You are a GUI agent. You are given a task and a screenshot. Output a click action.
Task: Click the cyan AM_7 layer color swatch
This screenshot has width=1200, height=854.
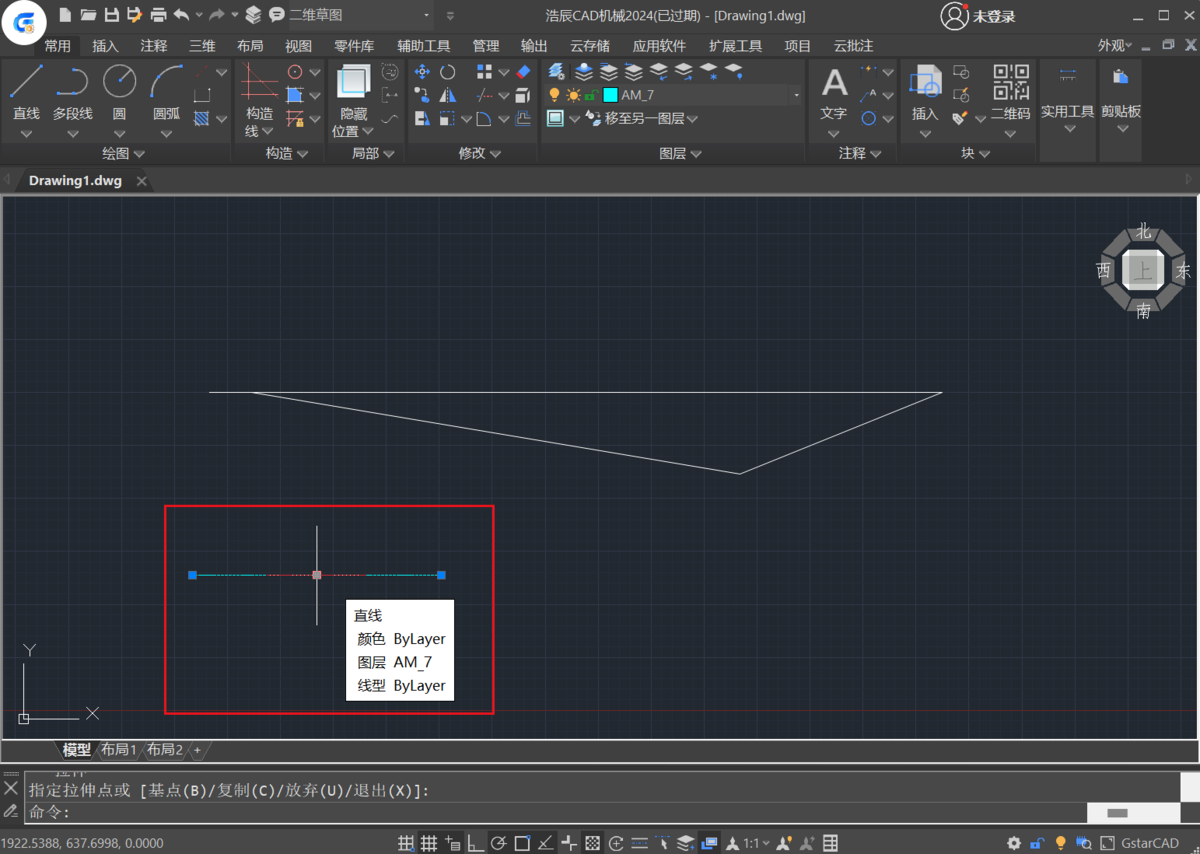click(610, 96)
